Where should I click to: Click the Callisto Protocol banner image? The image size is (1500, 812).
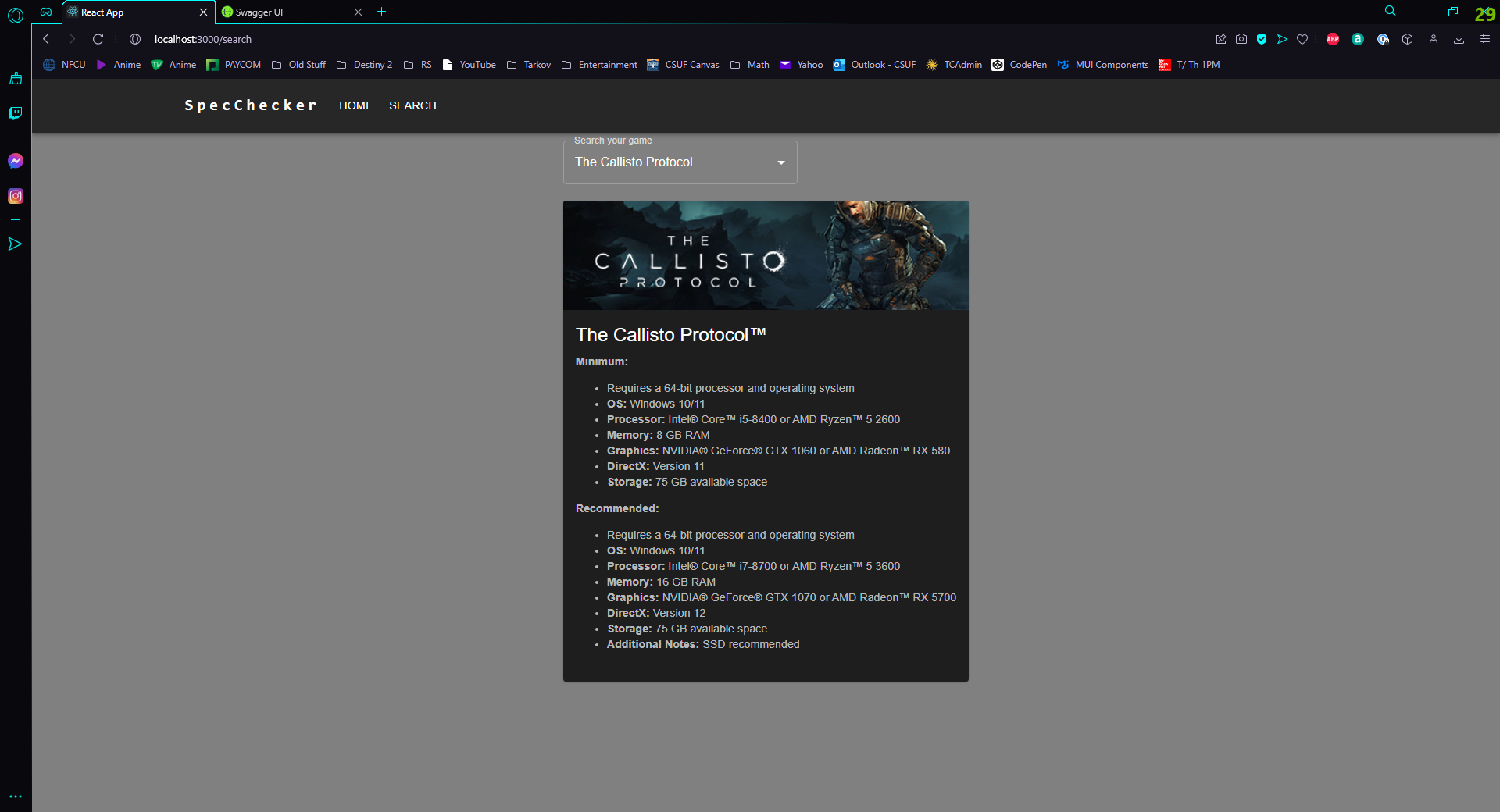(766, 255)
